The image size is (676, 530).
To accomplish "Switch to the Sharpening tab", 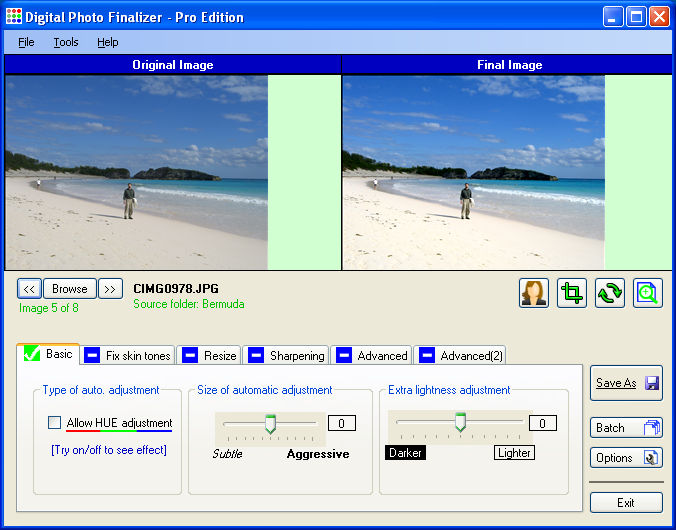I will point(286,356).
